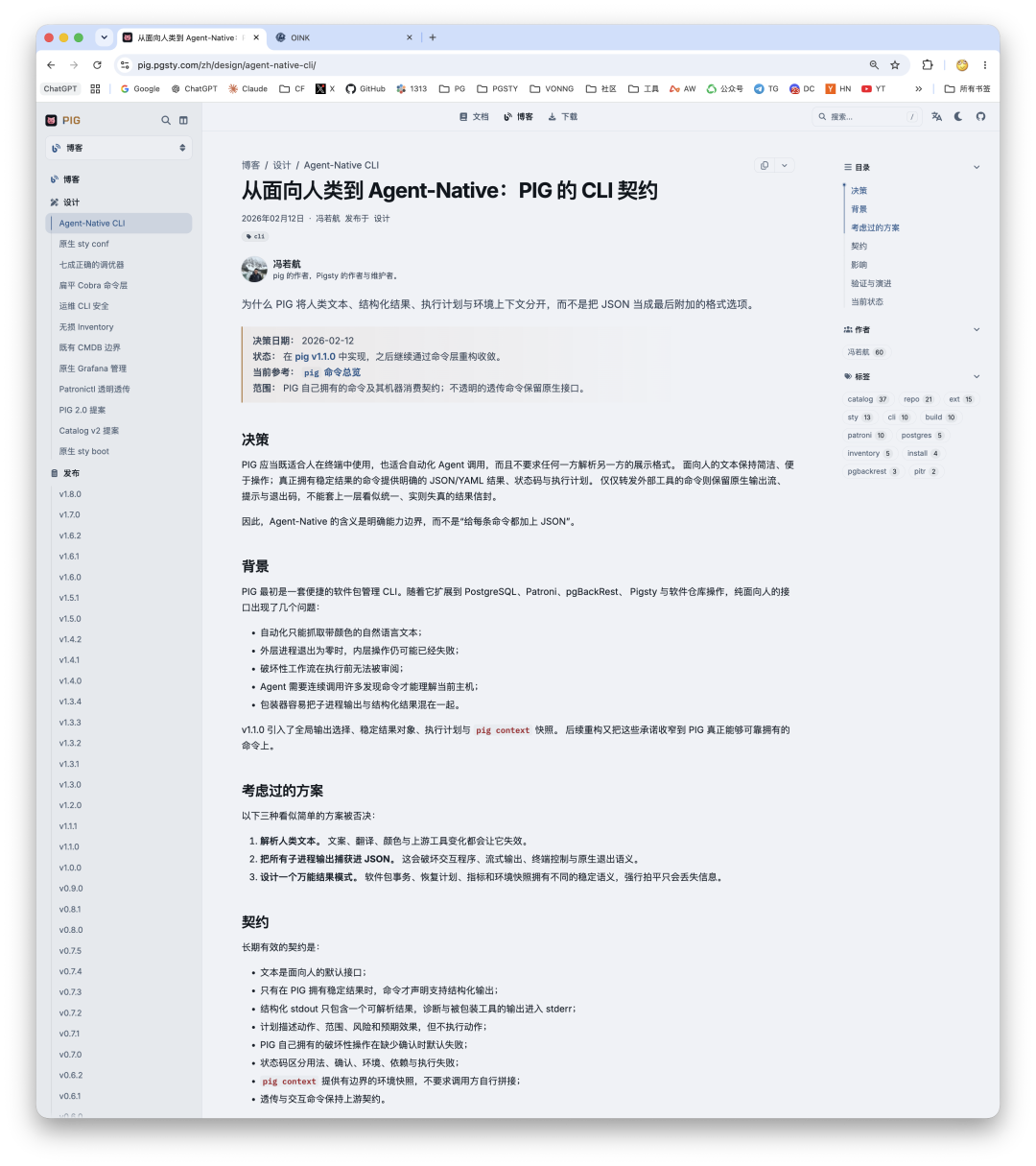Bookmark this page with the star icon
Viewport: 1036px width, 1166px height.
pyautogui.click(x=895, y=65)
